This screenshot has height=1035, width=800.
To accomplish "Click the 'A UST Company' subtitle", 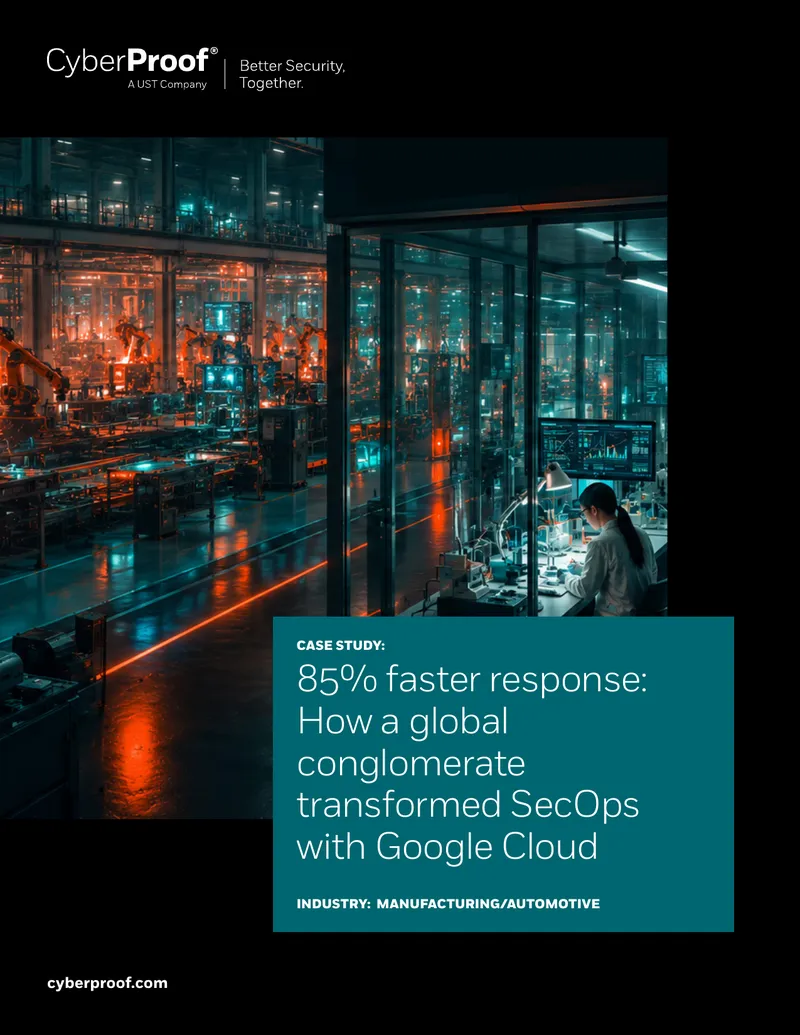I will pos(167,84).
